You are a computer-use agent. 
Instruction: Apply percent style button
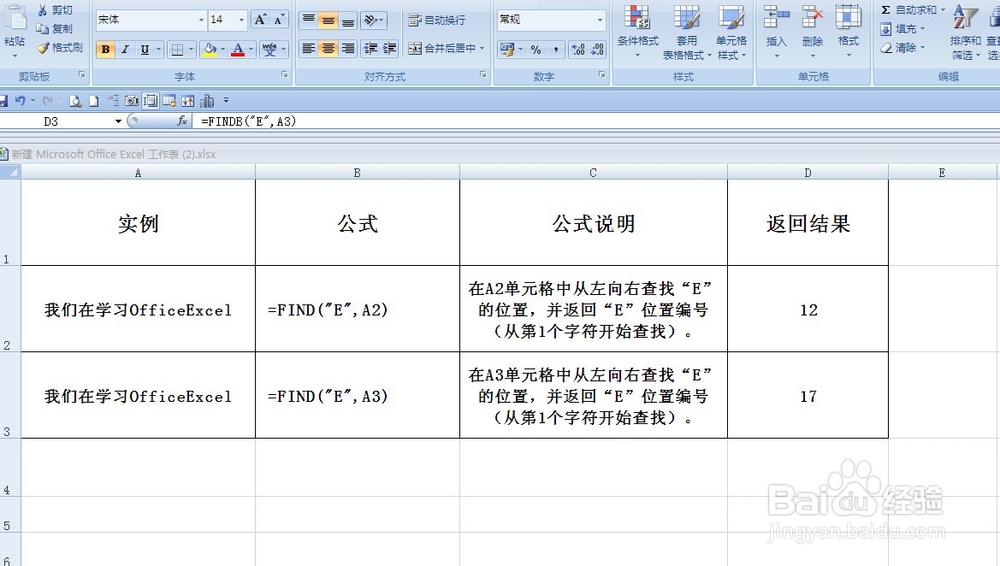click(536, 49)
